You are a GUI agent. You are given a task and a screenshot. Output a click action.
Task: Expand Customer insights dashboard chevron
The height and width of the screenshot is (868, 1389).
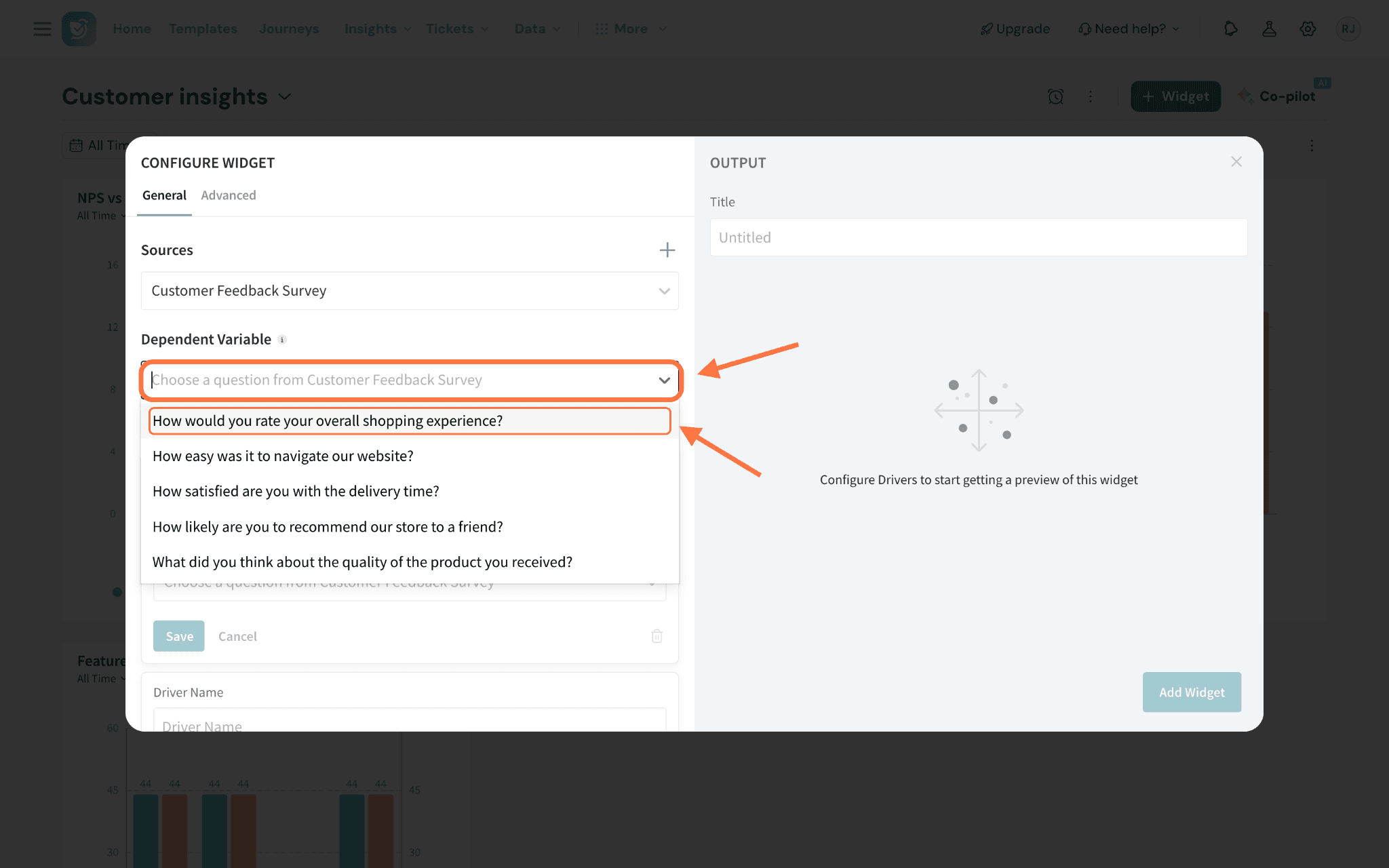(285, 97)
